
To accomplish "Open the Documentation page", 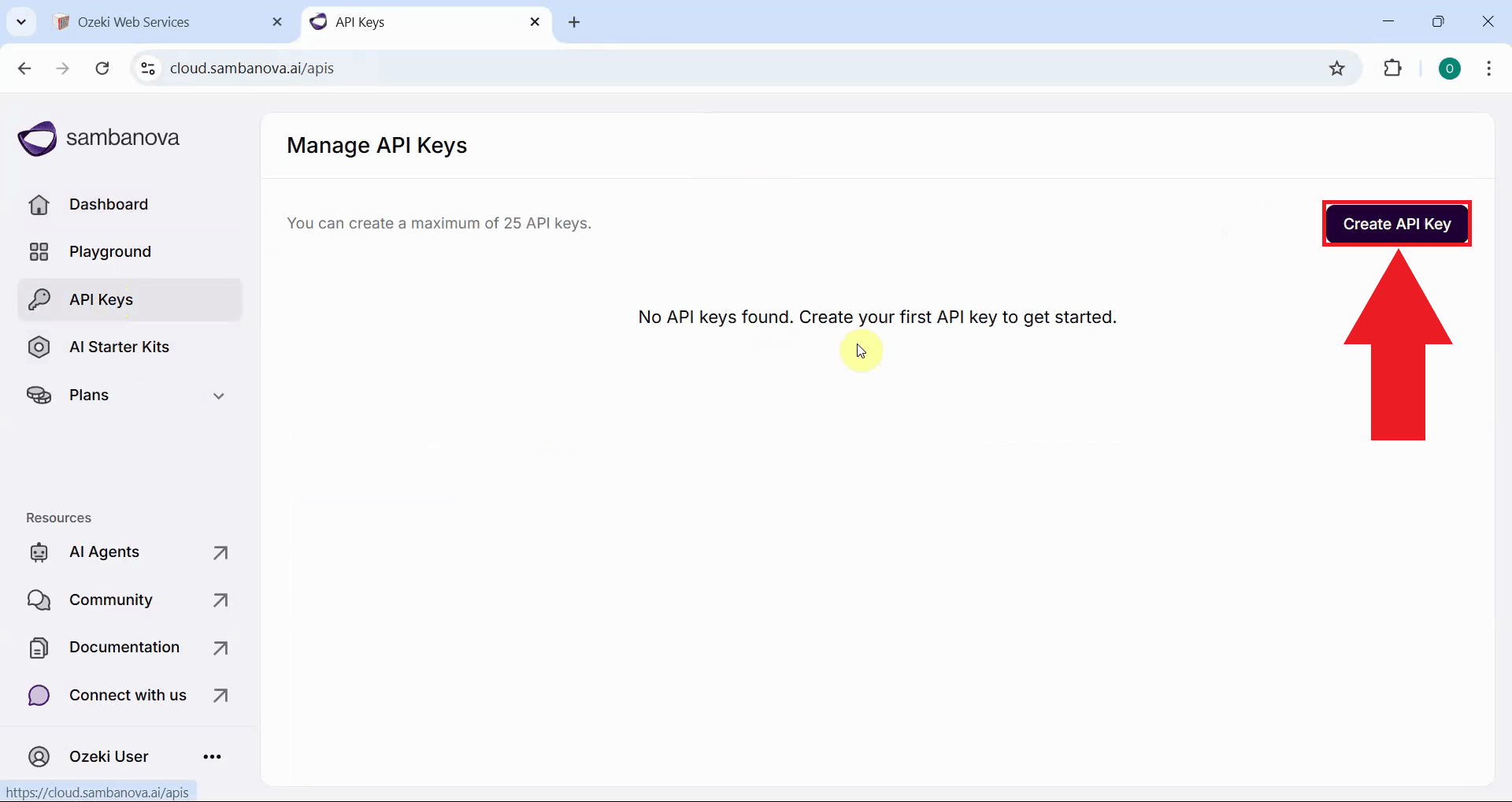I will point(124,647).
